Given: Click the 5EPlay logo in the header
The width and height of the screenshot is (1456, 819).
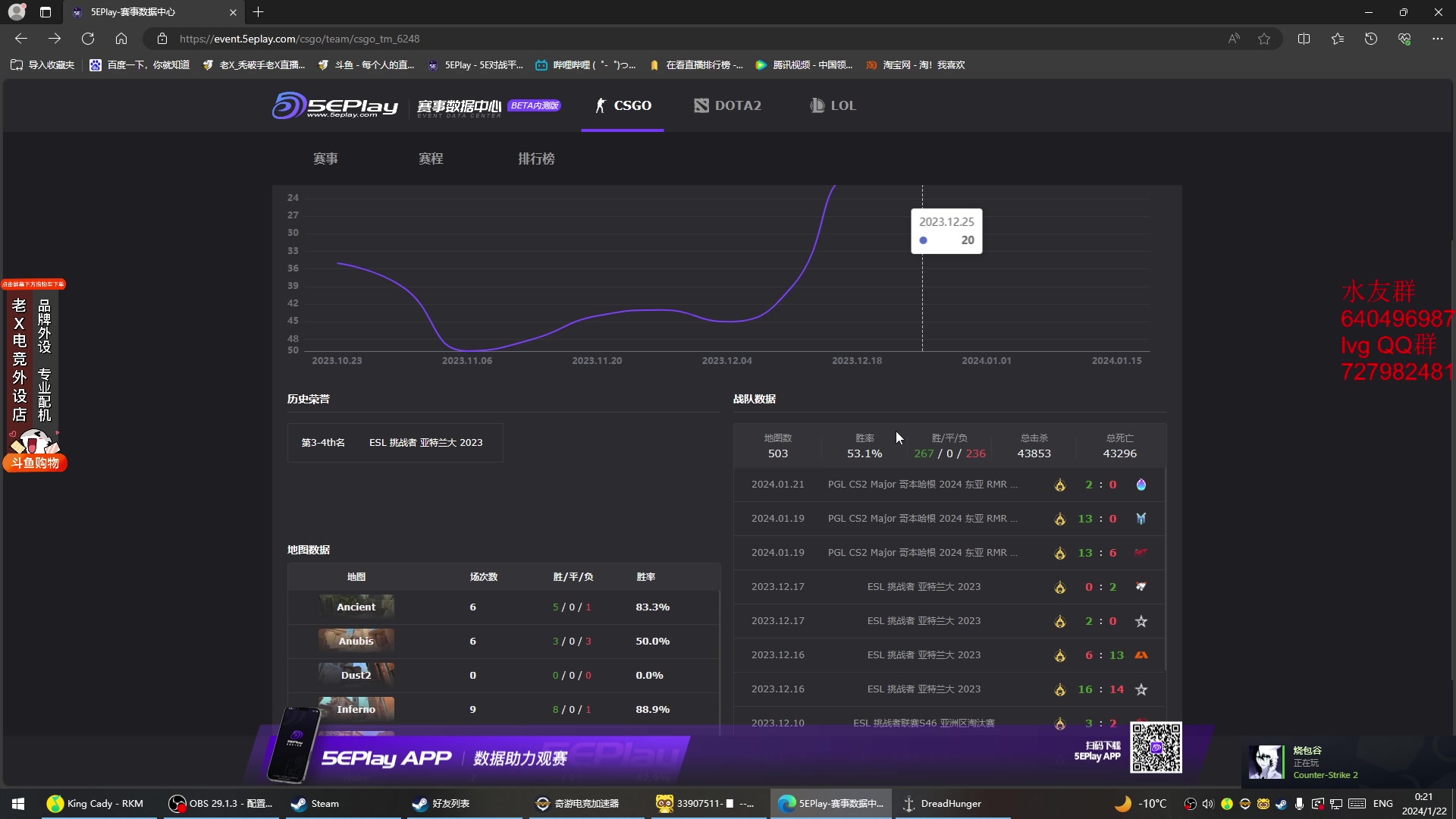Looking at the screenshot, I should tap(335, 105).
